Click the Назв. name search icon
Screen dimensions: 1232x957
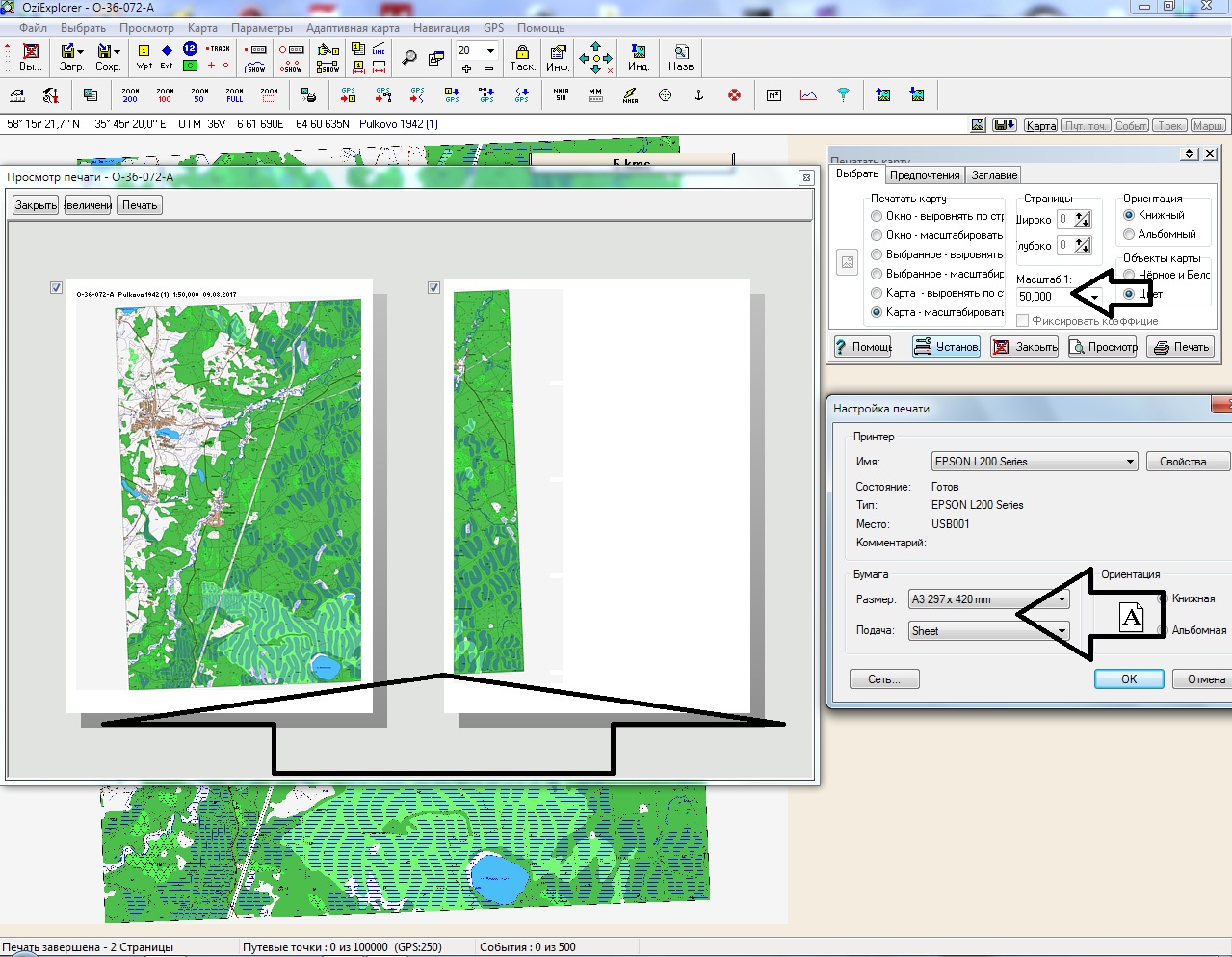[x=681, y=58]
